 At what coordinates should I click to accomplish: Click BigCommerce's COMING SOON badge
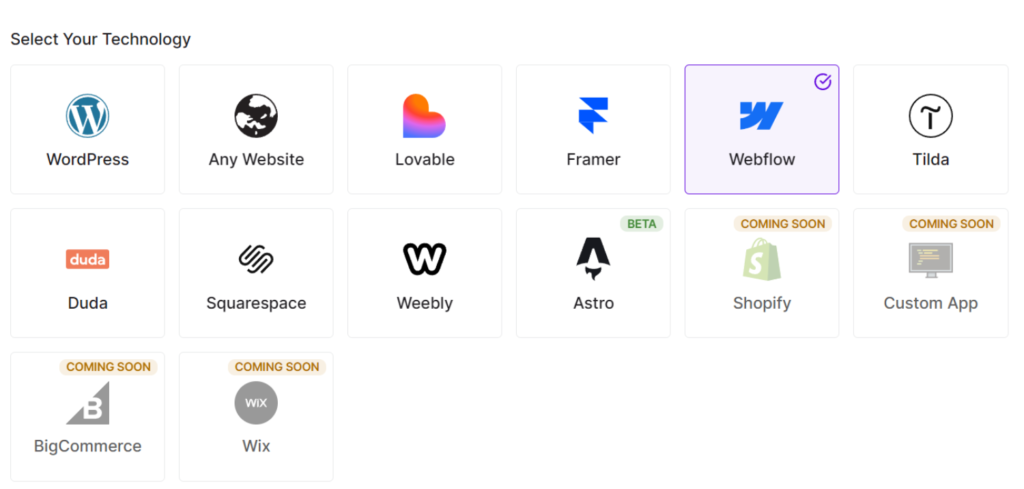click(x=108, y=367)
